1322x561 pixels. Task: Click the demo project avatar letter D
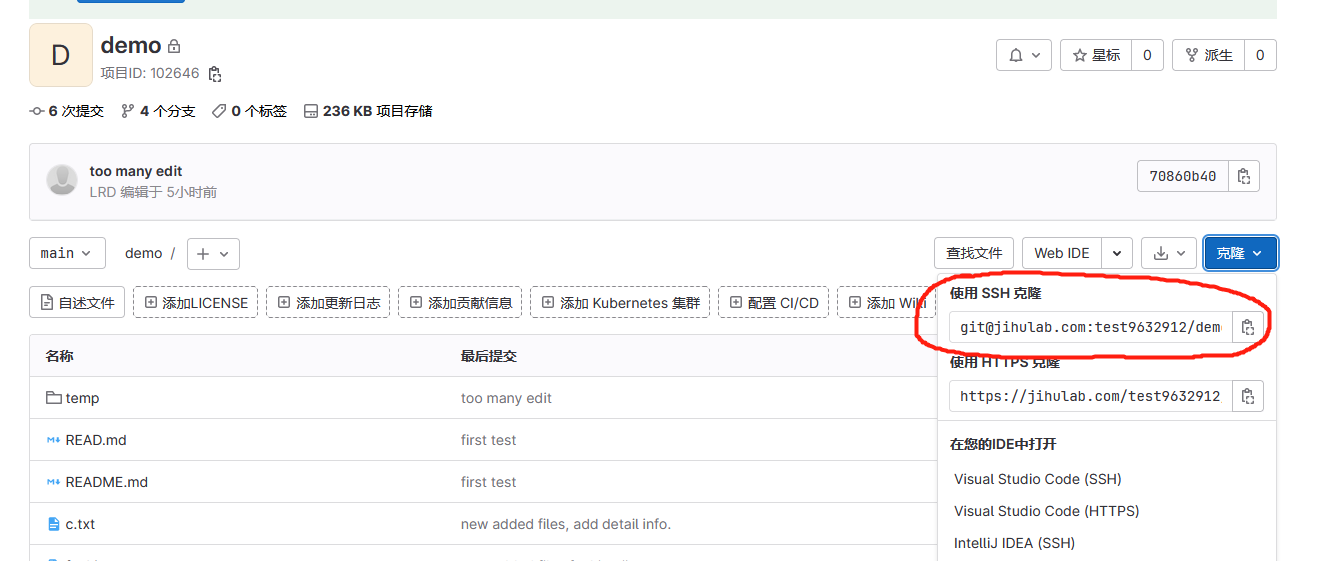click(60, 55)
